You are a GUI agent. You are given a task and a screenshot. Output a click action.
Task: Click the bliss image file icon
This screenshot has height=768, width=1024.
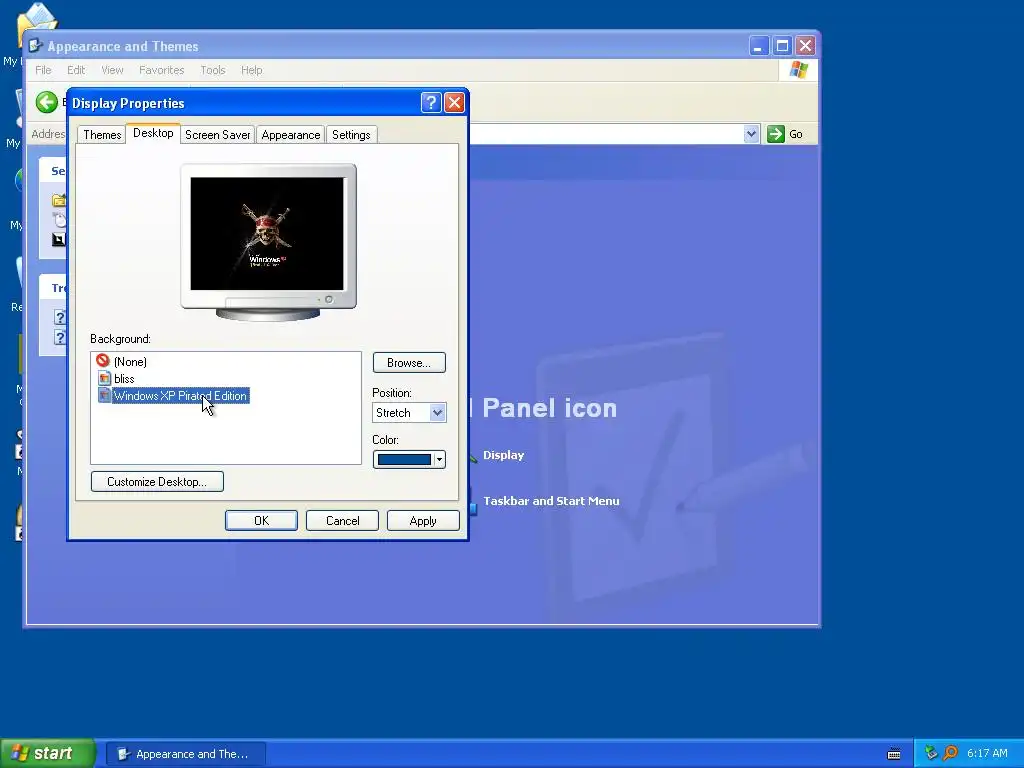pyautogui.click(x=104, y=378)
